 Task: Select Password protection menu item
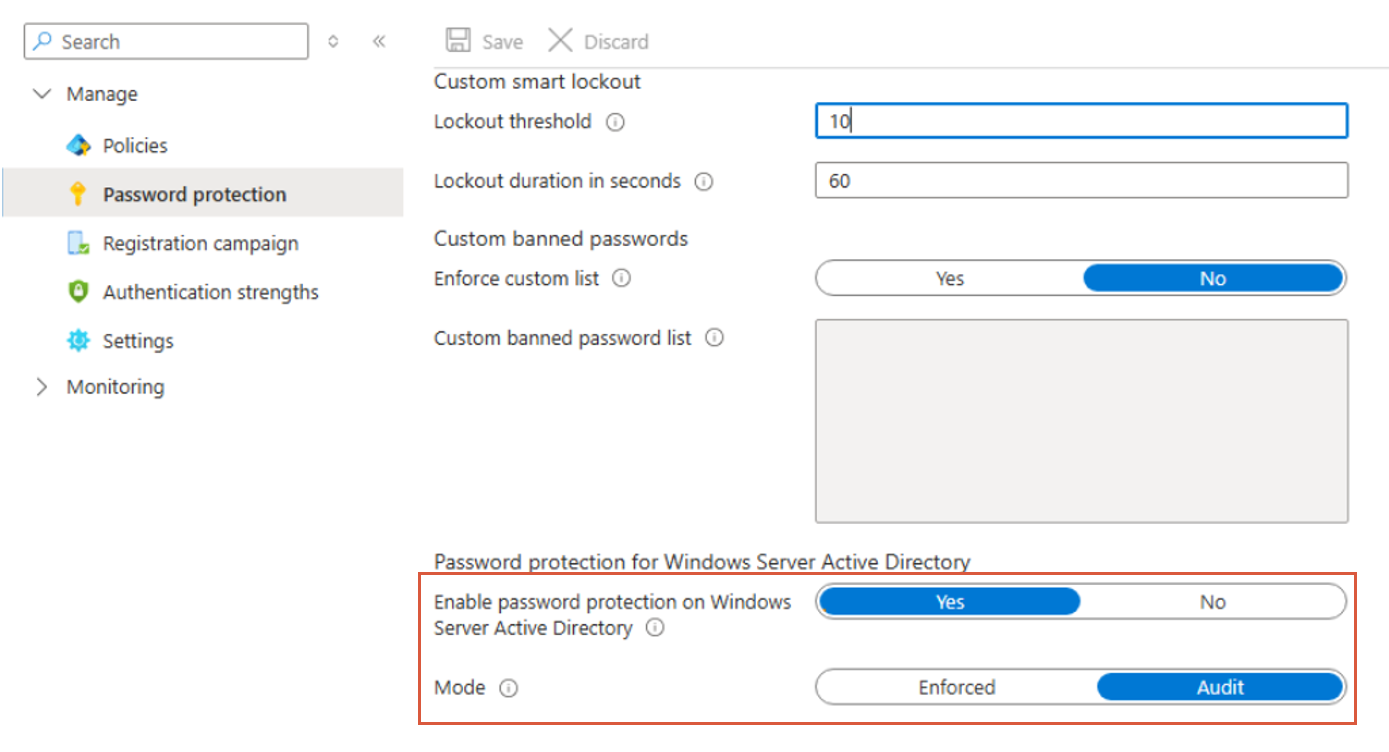click(x=203, y=194)
